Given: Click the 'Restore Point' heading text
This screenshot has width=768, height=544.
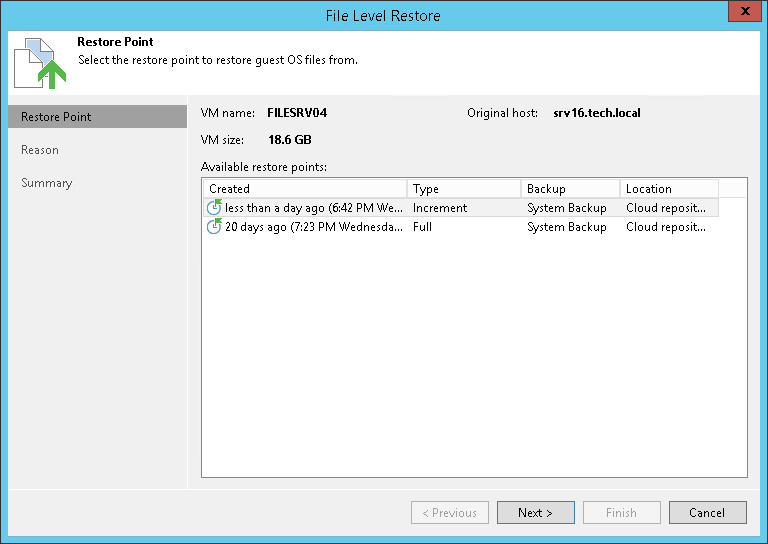Looking at the screenshot, I should 115,42.
